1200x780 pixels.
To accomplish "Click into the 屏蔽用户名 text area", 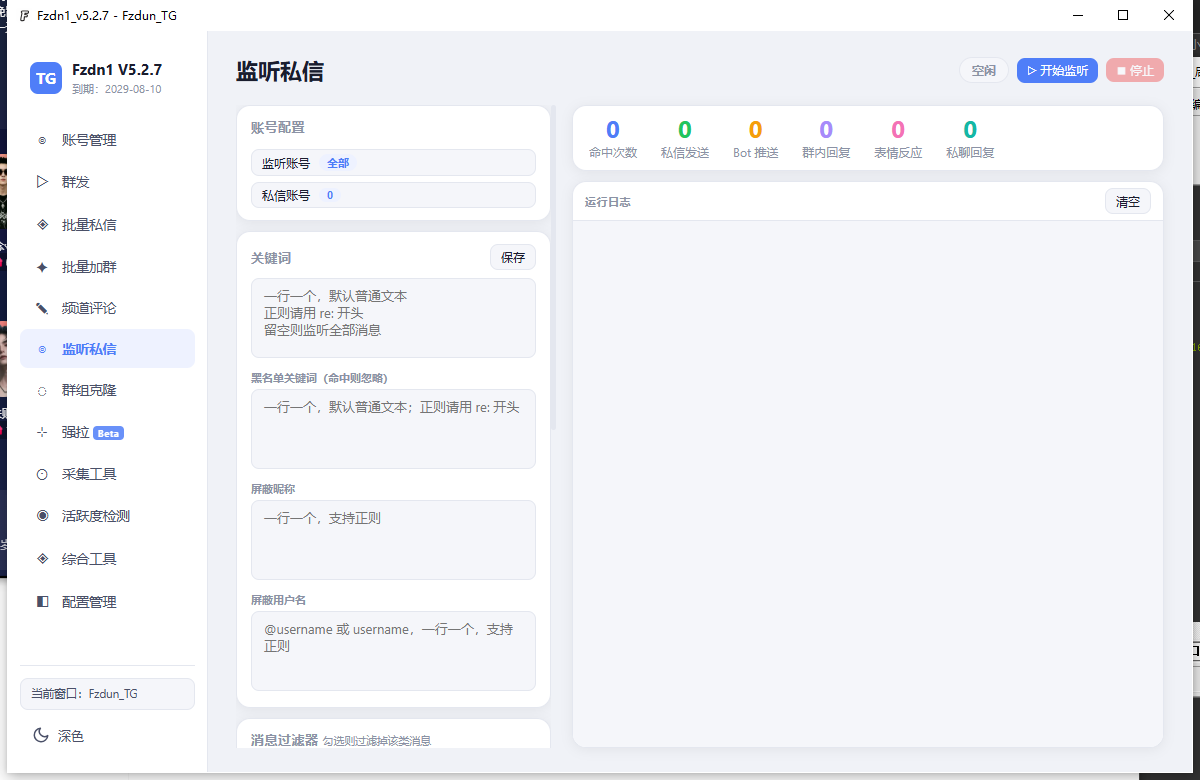I will pos(393,651).
